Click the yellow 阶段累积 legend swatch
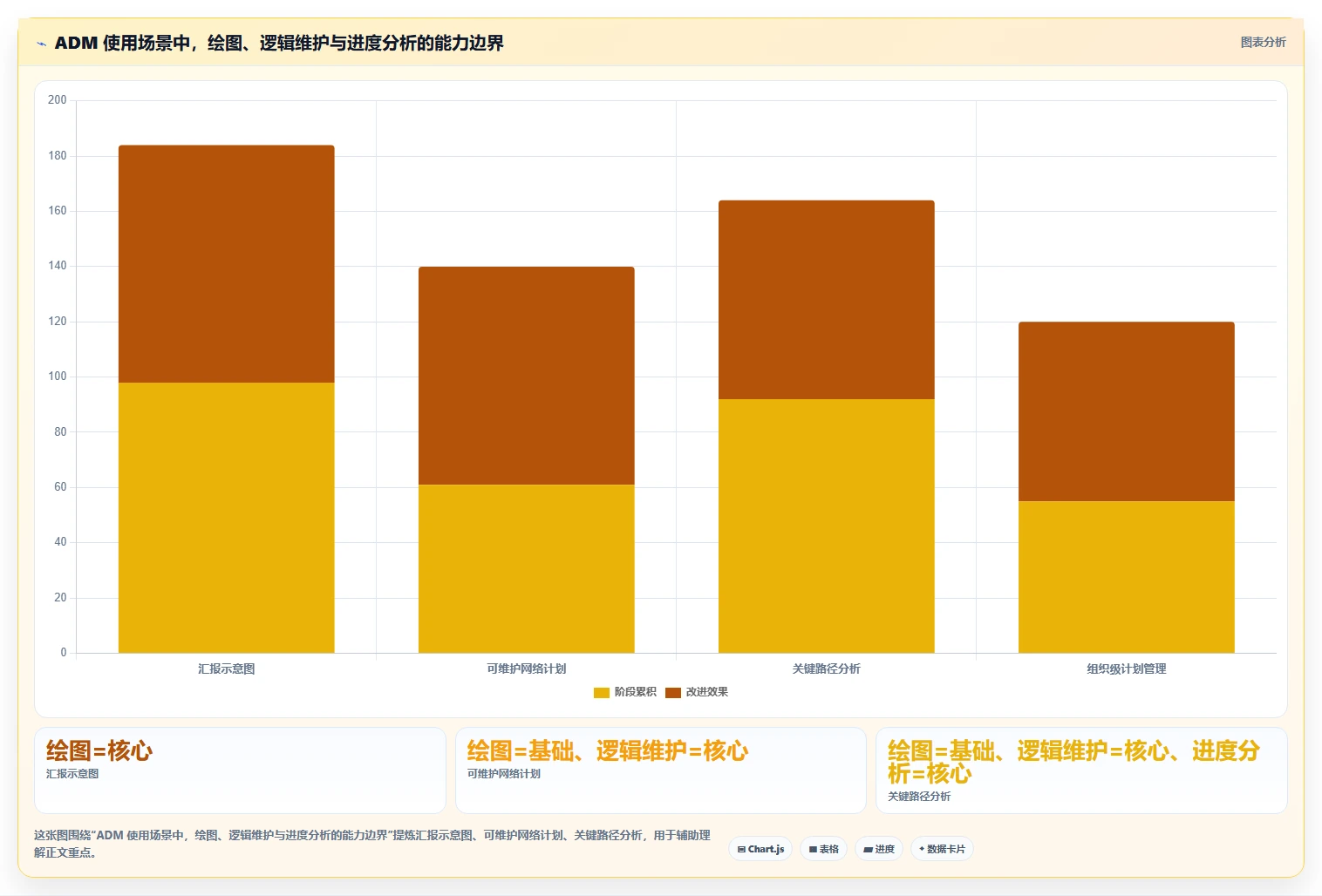Image resolution: width=1322 pixels, height=896 pixels. [602, 693]
